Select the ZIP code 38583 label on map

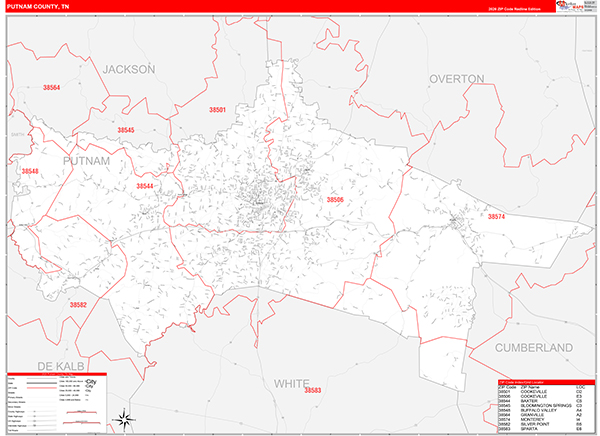point(313,390)
